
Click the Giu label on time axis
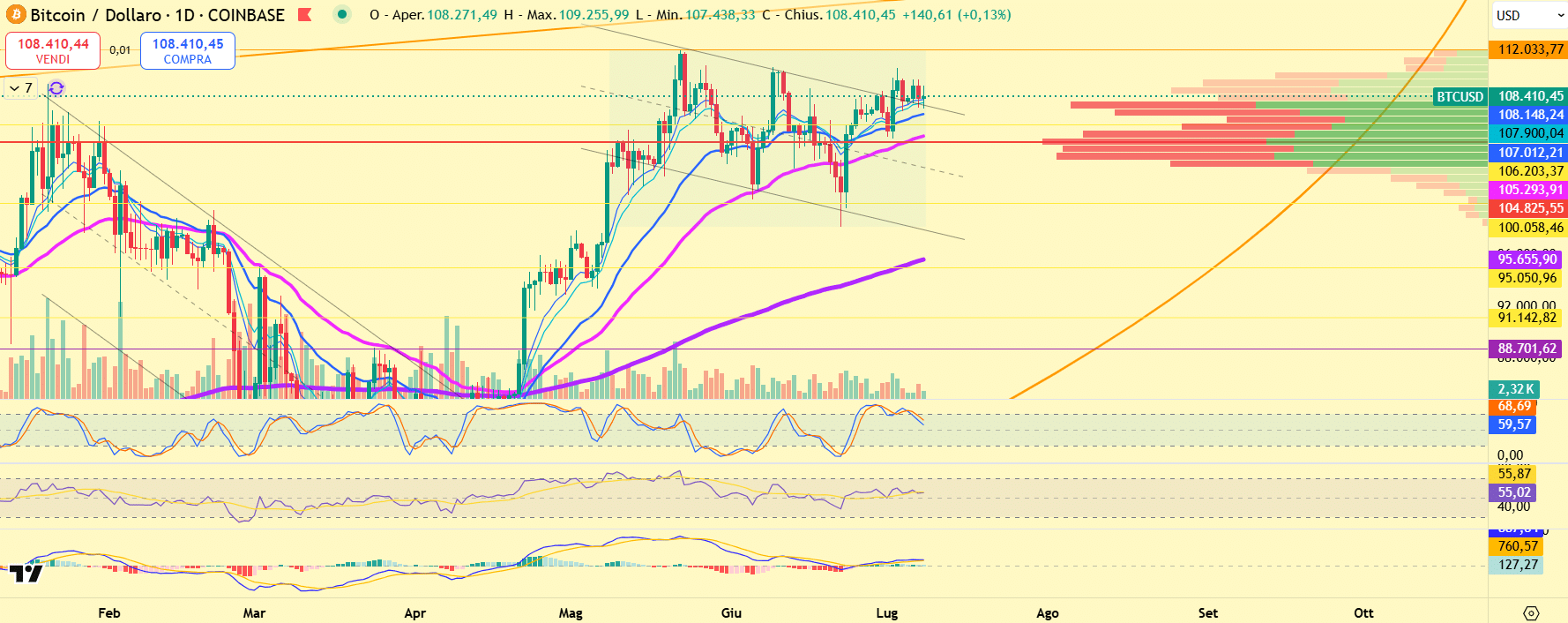point(731,612)
